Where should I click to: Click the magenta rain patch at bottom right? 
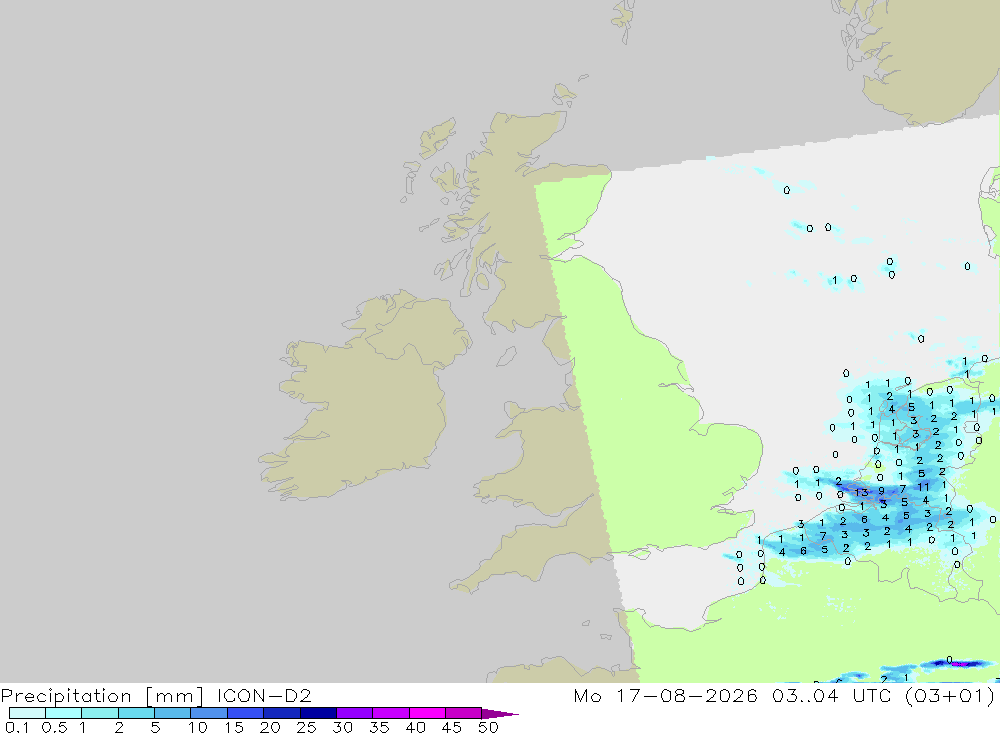[962, 665]
